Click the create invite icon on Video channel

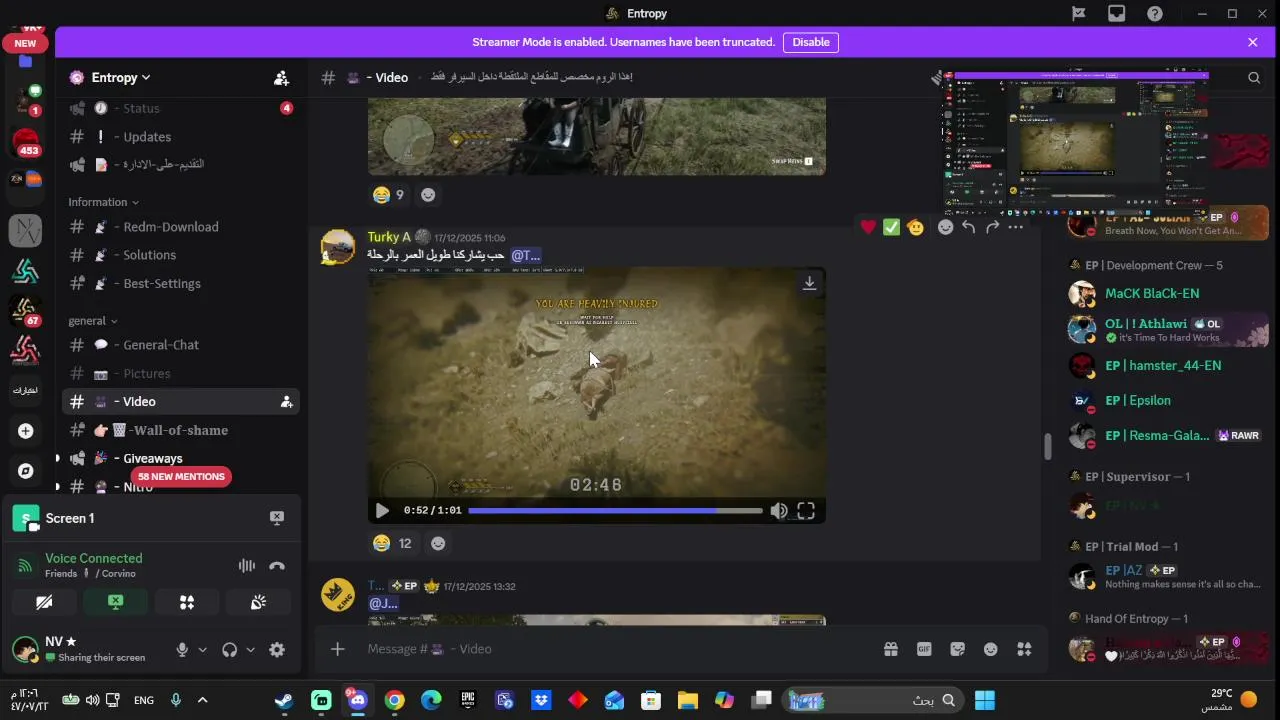point(286,402)
